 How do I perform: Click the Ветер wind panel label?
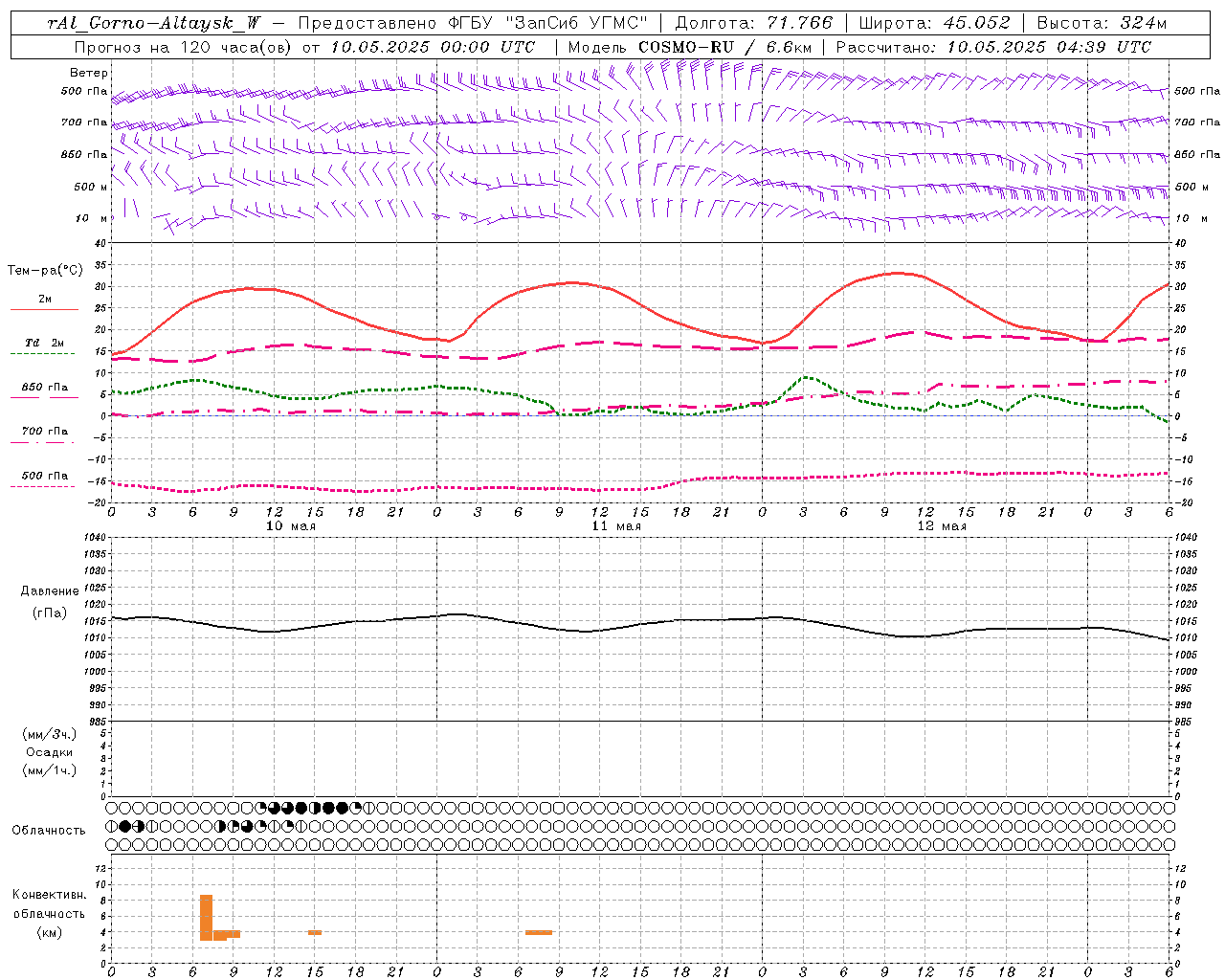(89, 73)
